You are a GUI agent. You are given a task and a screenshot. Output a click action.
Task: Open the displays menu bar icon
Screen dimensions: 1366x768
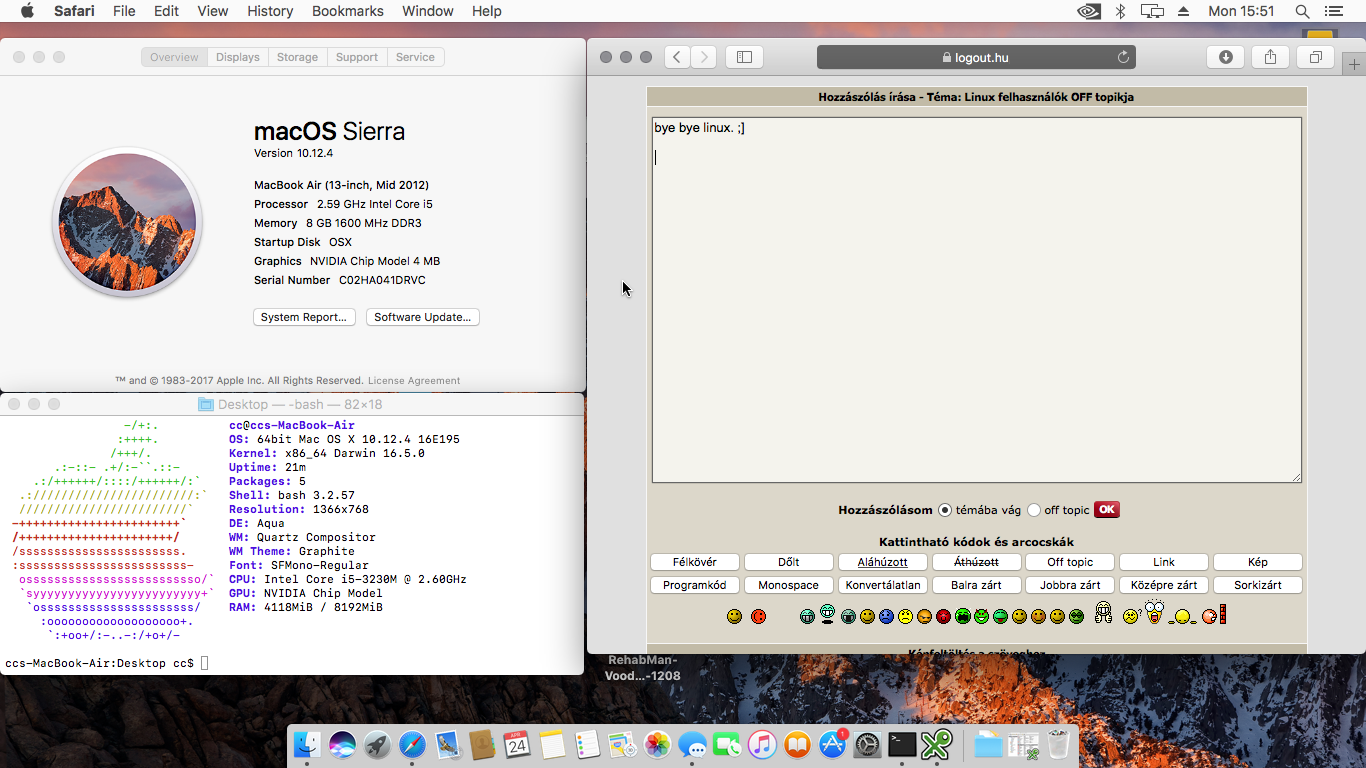1152,11
